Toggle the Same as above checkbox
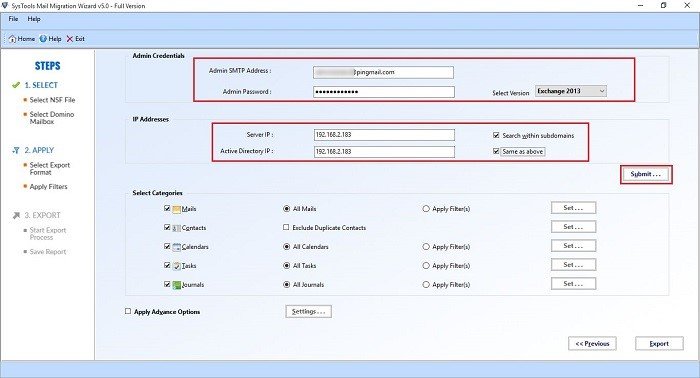The image size is (700, 378). [496, 151]
